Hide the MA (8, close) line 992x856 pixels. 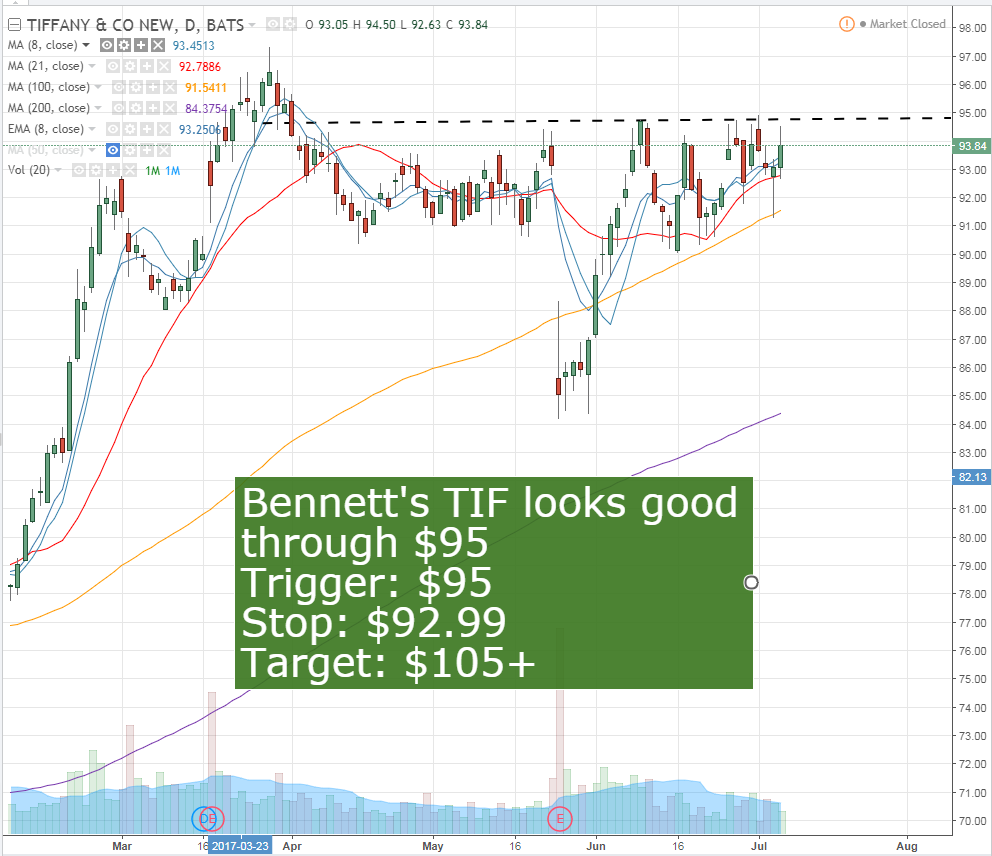coord(107,45)
